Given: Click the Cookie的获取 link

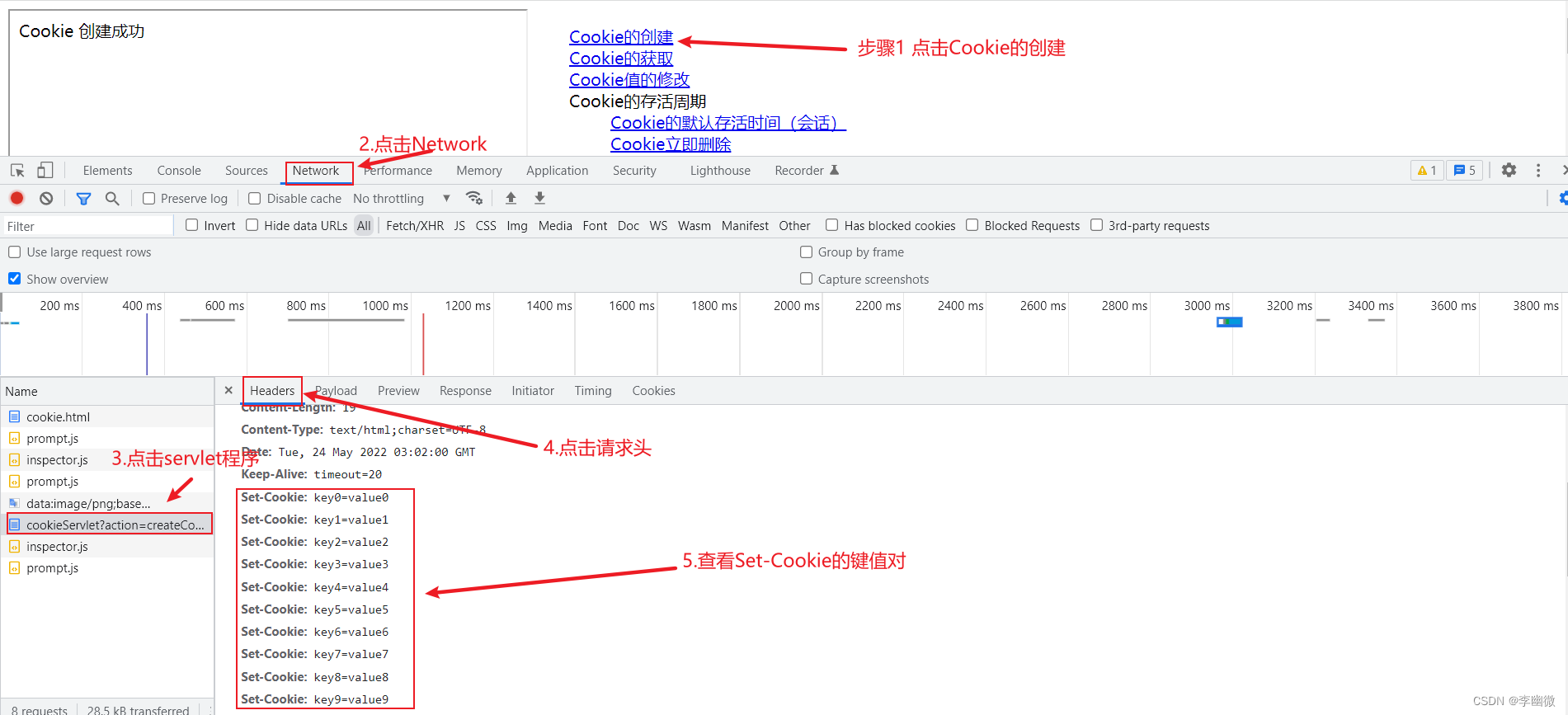Looking at the screenshot, I should point(621,59).
